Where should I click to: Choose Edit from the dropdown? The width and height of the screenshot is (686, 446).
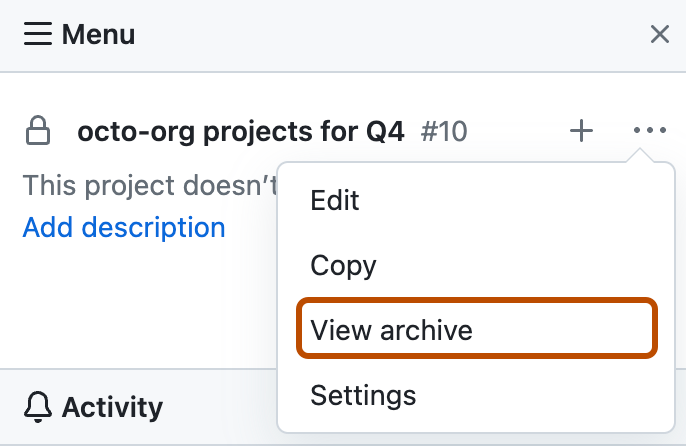[x=335, y=200]
